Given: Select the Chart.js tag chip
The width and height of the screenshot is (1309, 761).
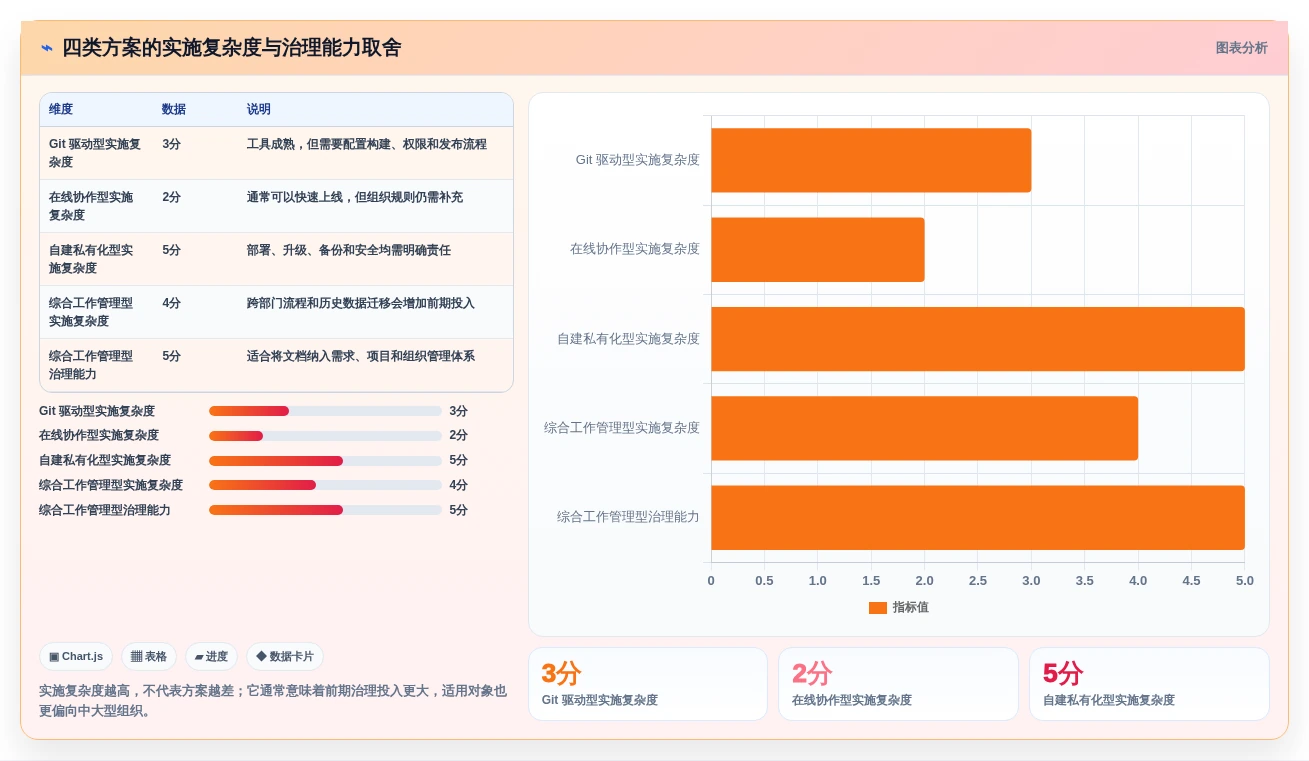Looking at the screenshot, I should pyautogui.click(x=76, y=657).
